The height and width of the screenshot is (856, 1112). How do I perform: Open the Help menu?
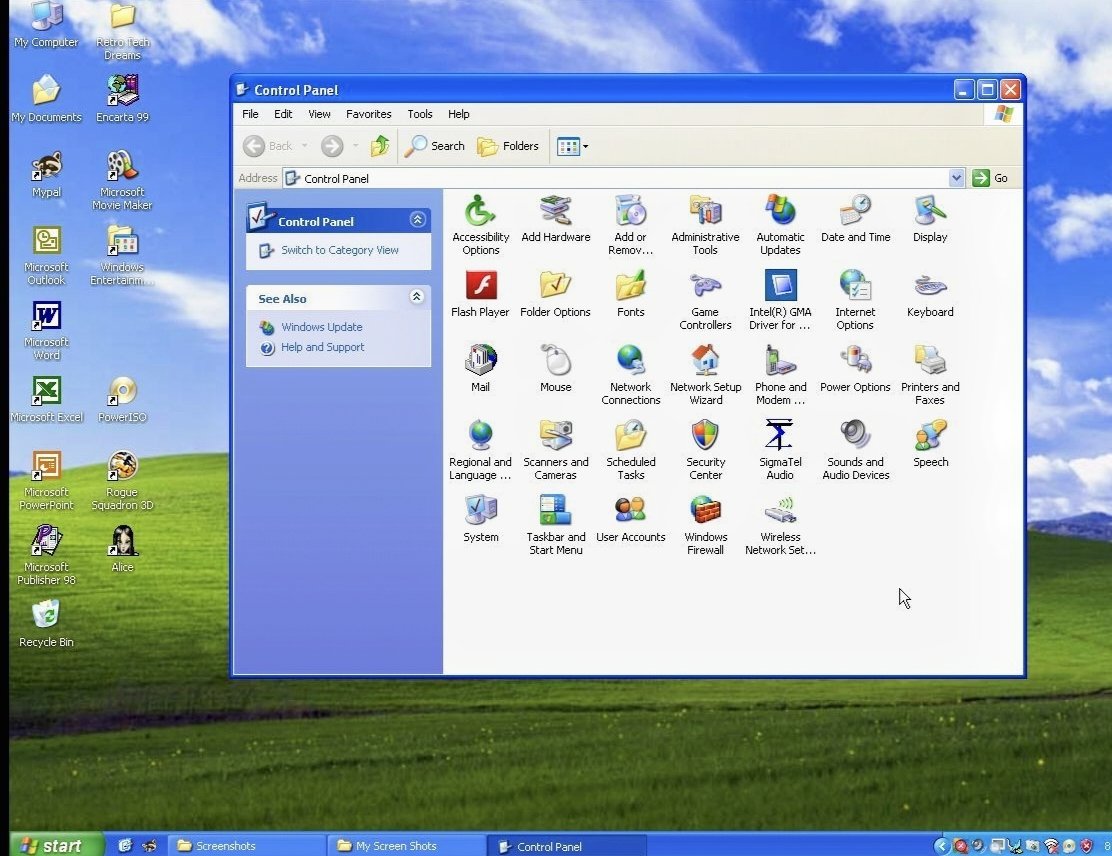click(x=458, y=114)
